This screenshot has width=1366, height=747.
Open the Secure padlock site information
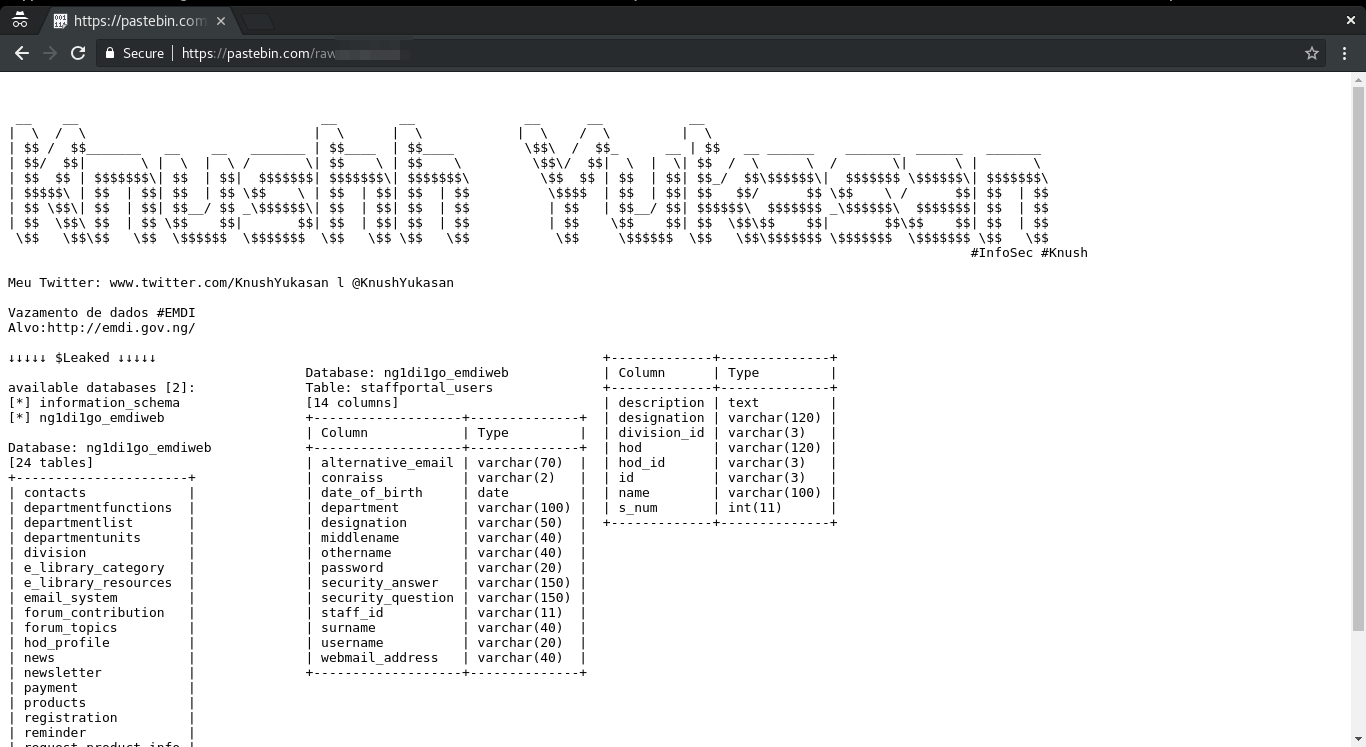(109, 53)
